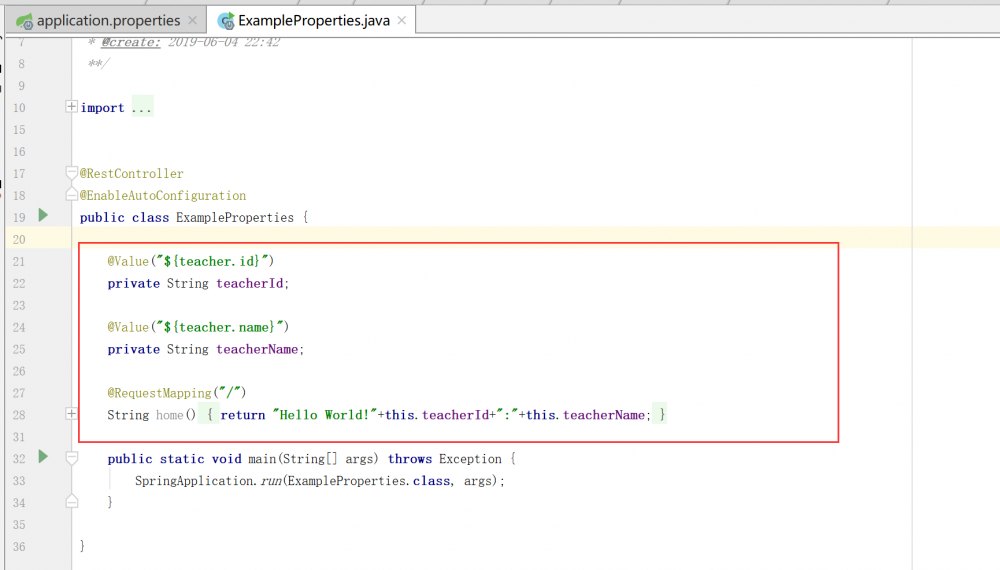
Task: Collapse the @RestController annotation fold marker
Action: pyautogui.click(x=71, y=172)
